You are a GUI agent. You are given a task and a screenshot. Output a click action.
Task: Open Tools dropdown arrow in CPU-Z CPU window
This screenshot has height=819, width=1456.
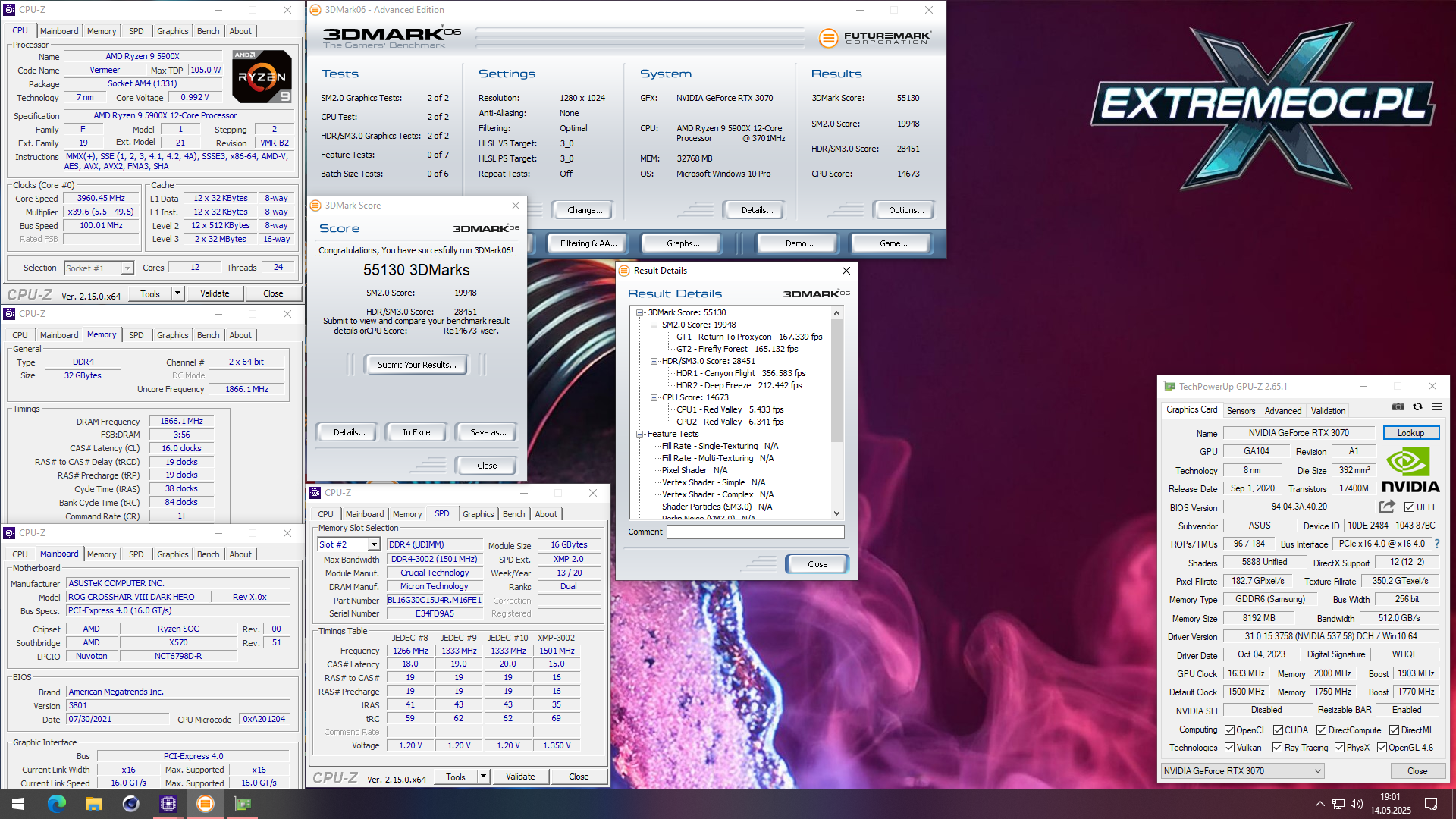pos(177,293)
